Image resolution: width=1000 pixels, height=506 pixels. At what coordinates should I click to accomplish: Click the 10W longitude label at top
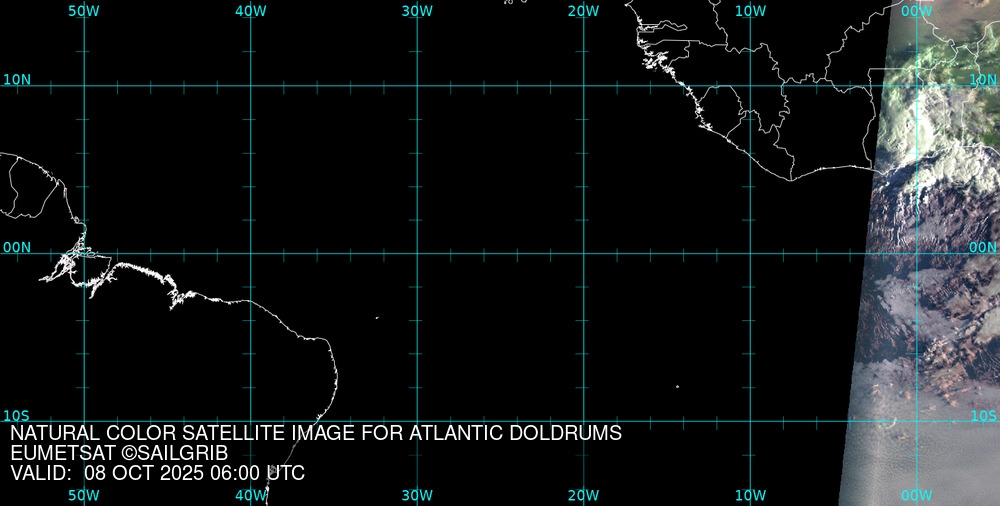point(750,11)
